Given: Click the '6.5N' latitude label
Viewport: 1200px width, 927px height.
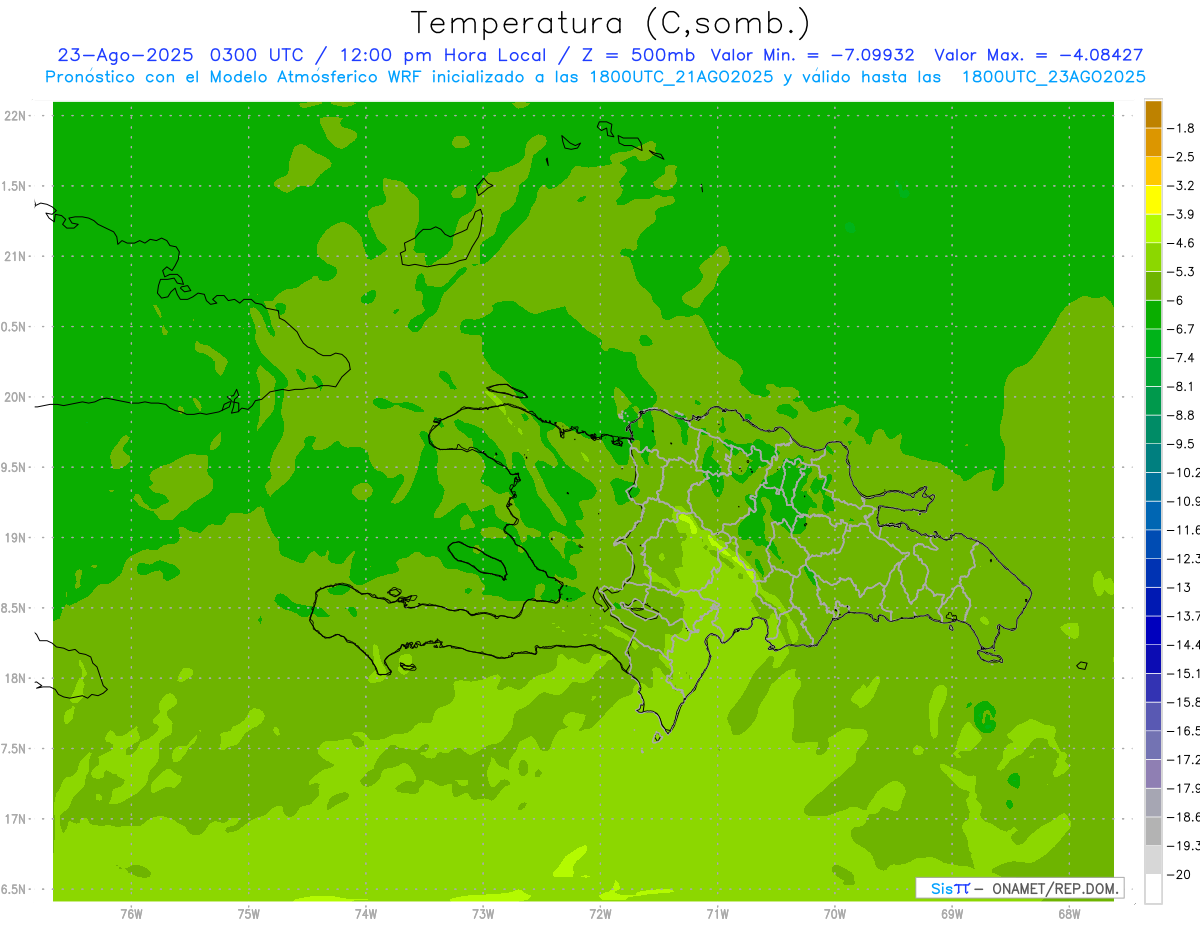Looking at the screenshot, I should [15, 889].
